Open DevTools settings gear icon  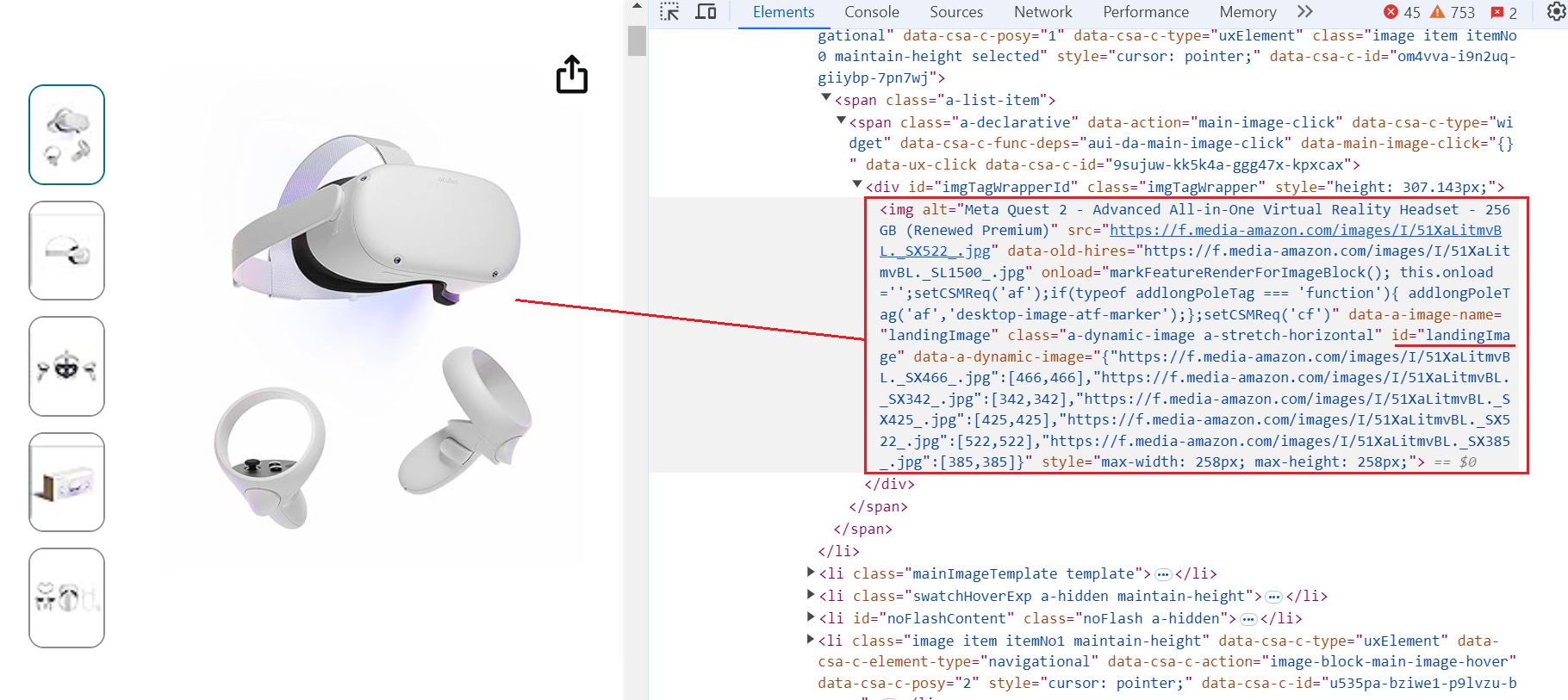tap(1557, 12)
